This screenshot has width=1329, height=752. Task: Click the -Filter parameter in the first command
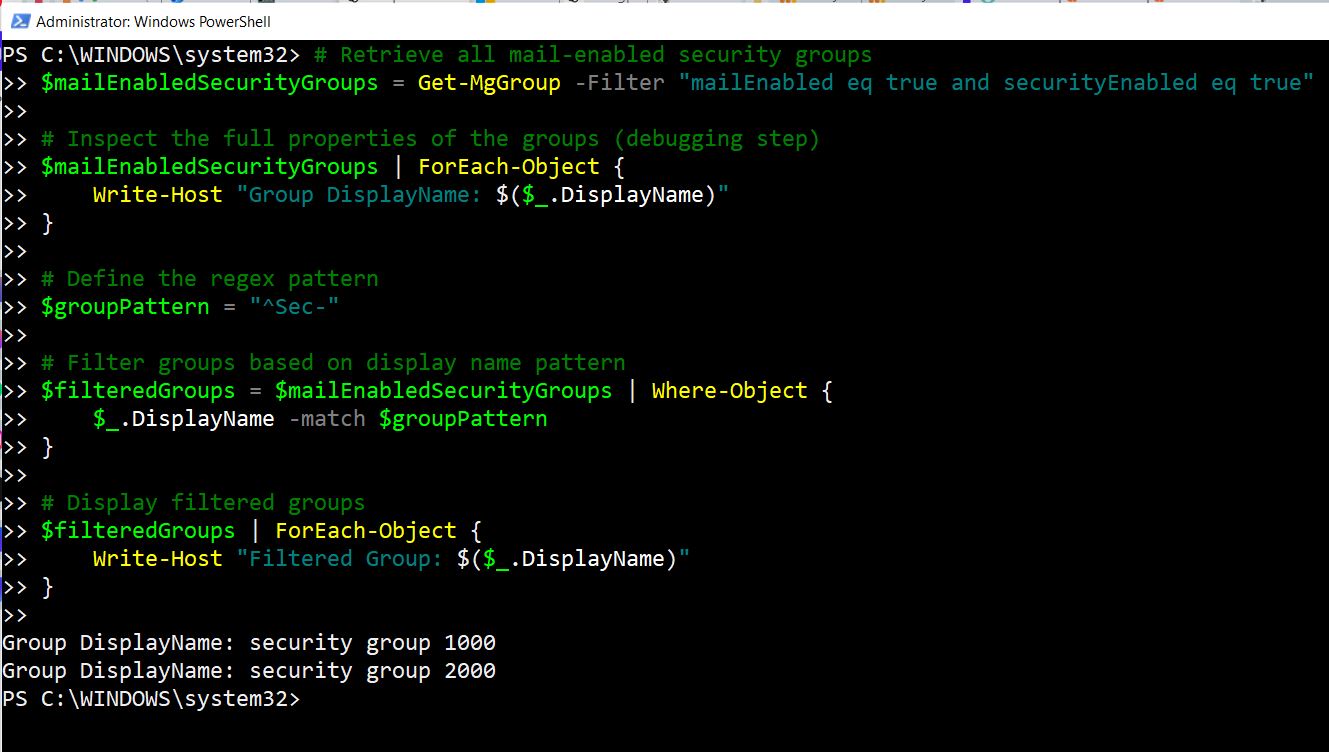[620, 83]
